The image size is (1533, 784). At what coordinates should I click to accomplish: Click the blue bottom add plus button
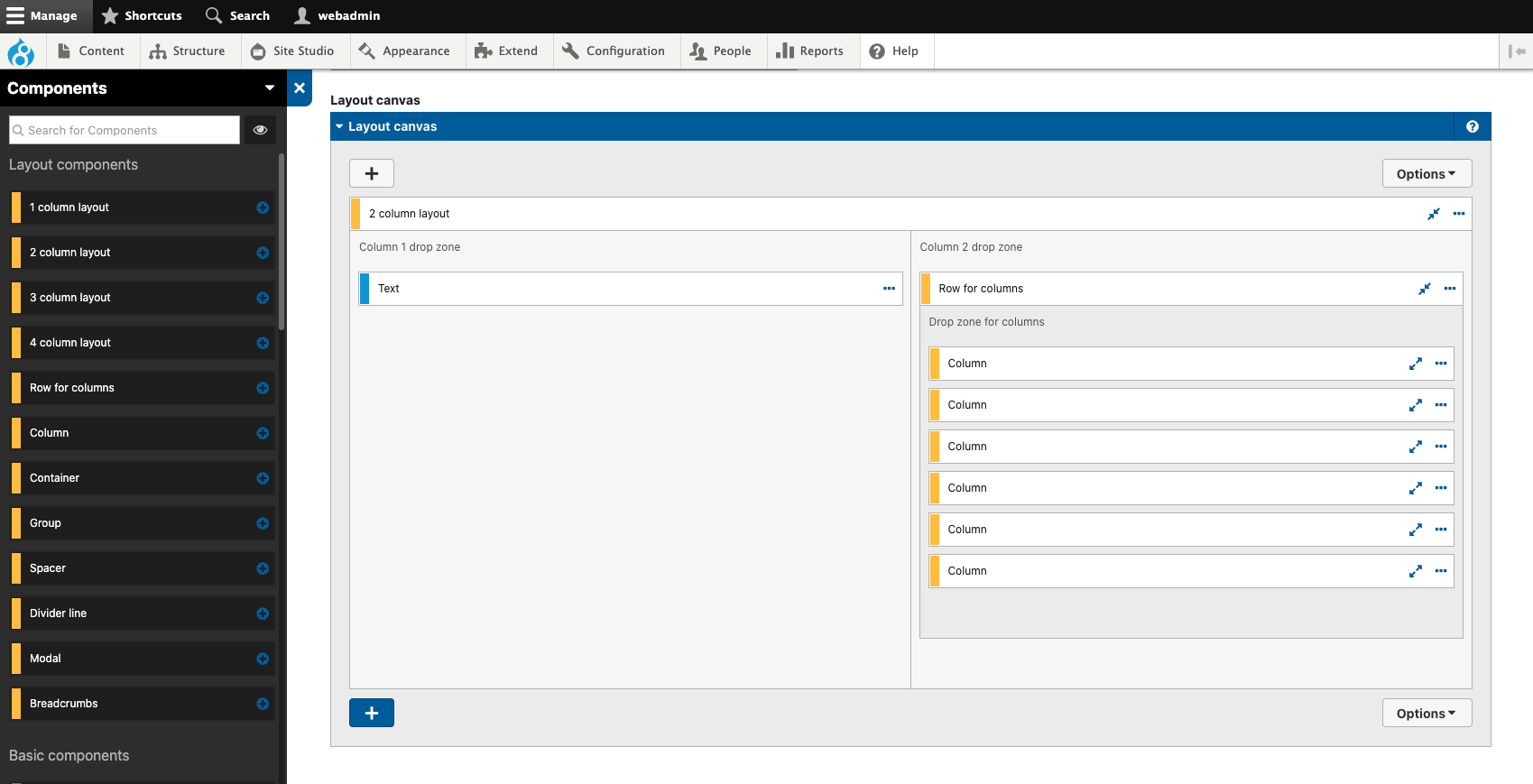[372, 713]
